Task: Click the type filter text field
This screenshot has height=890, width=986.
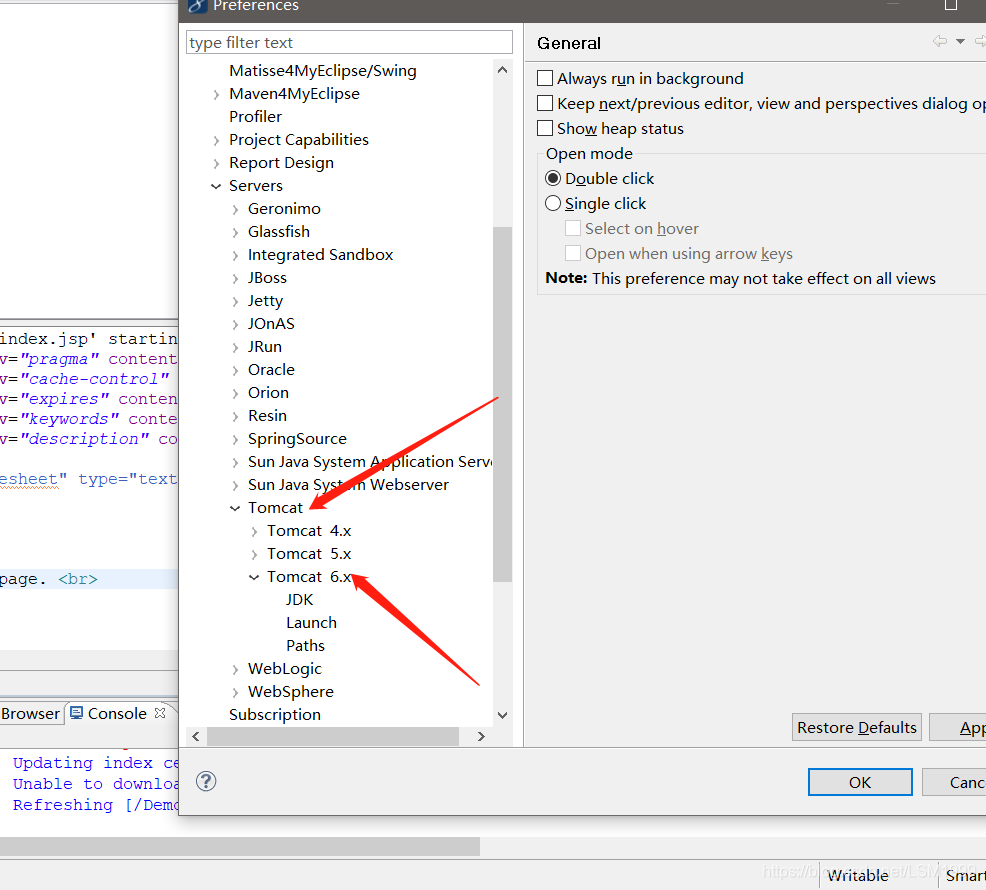Action: (x=349, y=42)
